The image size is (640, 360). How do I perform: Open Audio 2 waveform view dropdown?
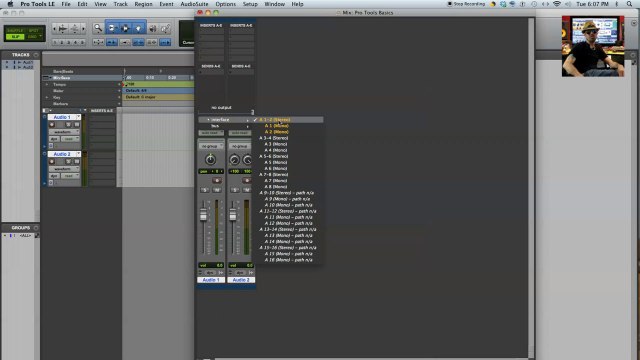click(x=64, y=169)
